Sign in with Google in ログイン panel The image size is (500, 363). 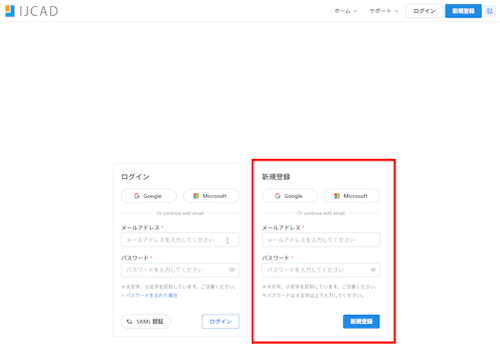149,196
